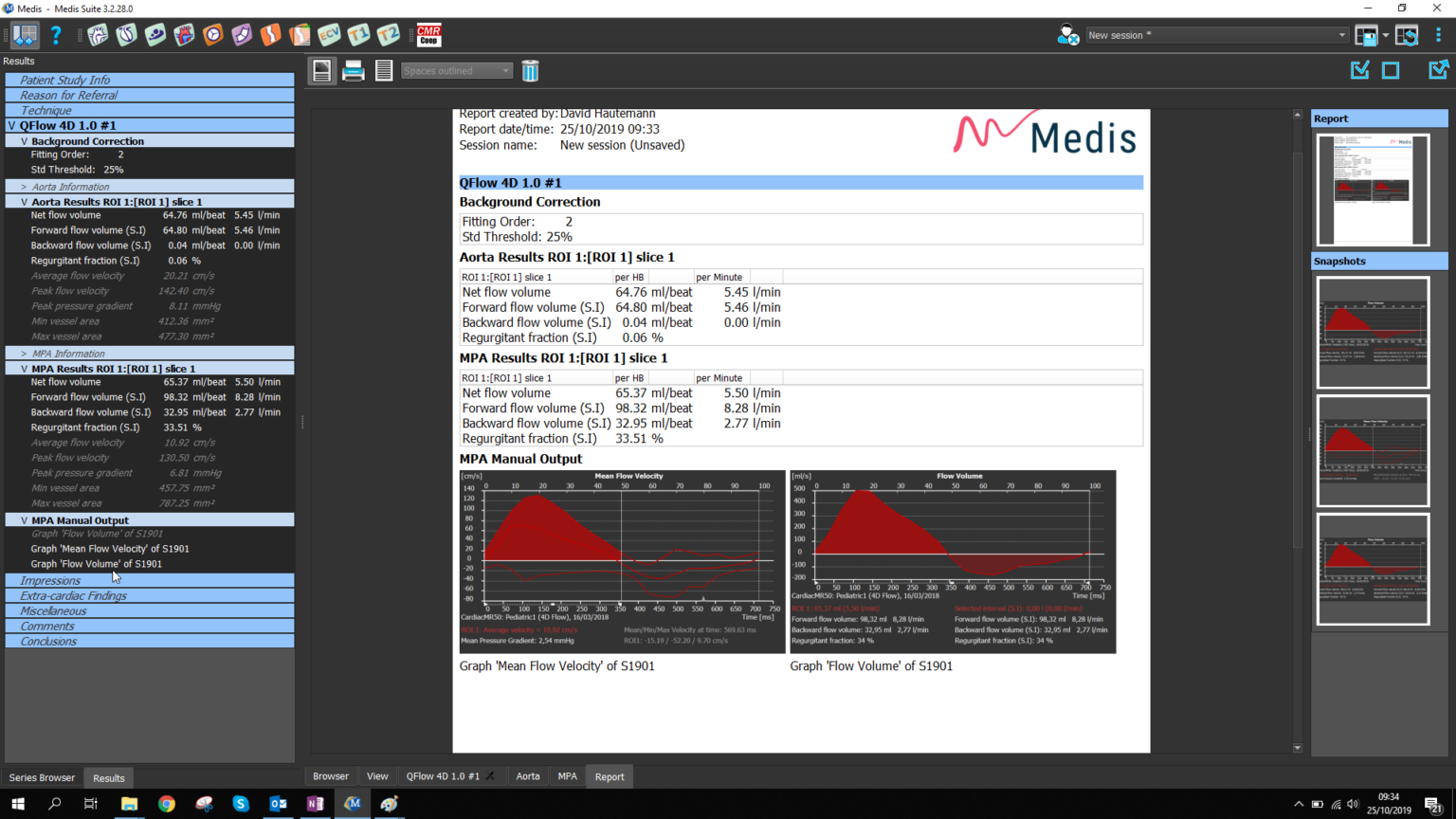Click the delete report section trash icon
Viewport: 1456px width, 819px height.
(x=530, y=70)
